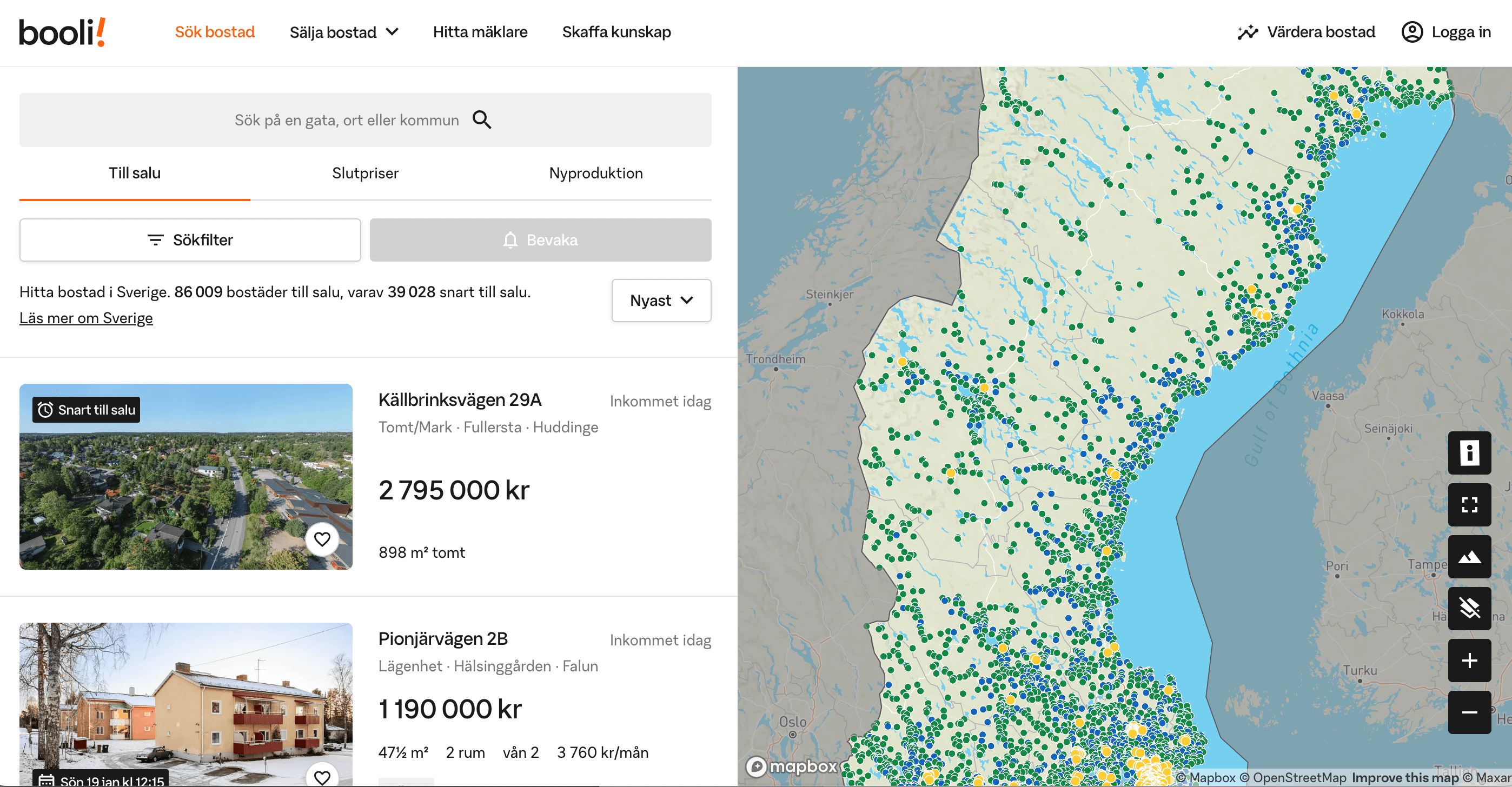Screen dimensions: 1512x787
Task: Open the Nyast sorting dropdown
Action: coord(661,301)
